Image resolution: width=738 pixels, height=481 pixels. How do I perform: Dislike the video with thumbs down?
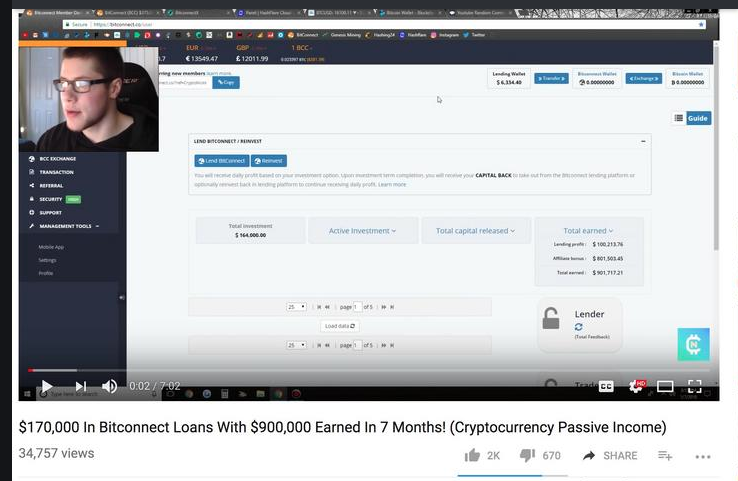(527, 455)
